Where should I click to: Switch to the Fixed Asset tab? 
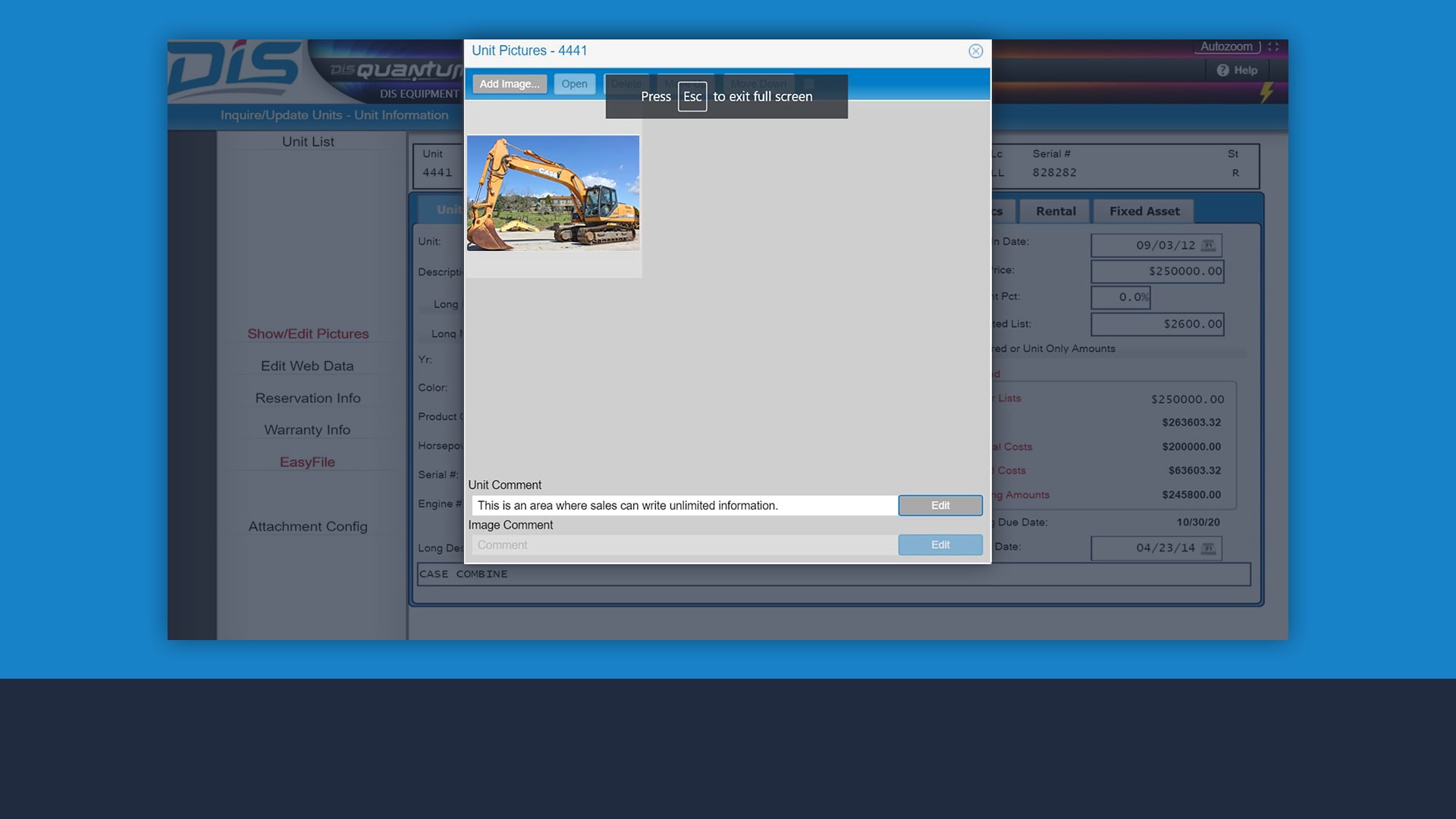pyautogui.click(x=1144, y=211)
